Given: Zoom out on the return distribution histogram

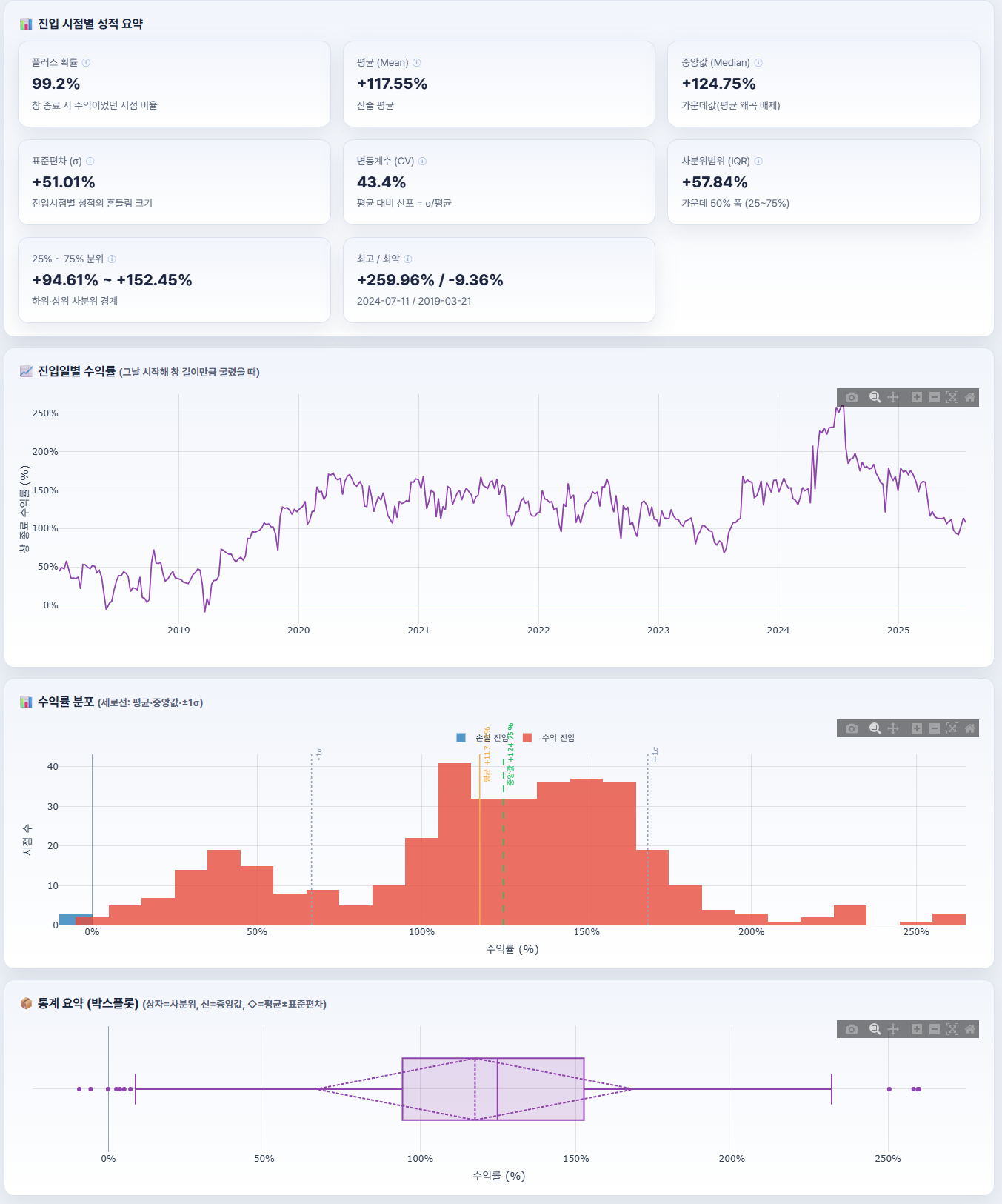Looking at the screenshot, I should click(934, 728).
